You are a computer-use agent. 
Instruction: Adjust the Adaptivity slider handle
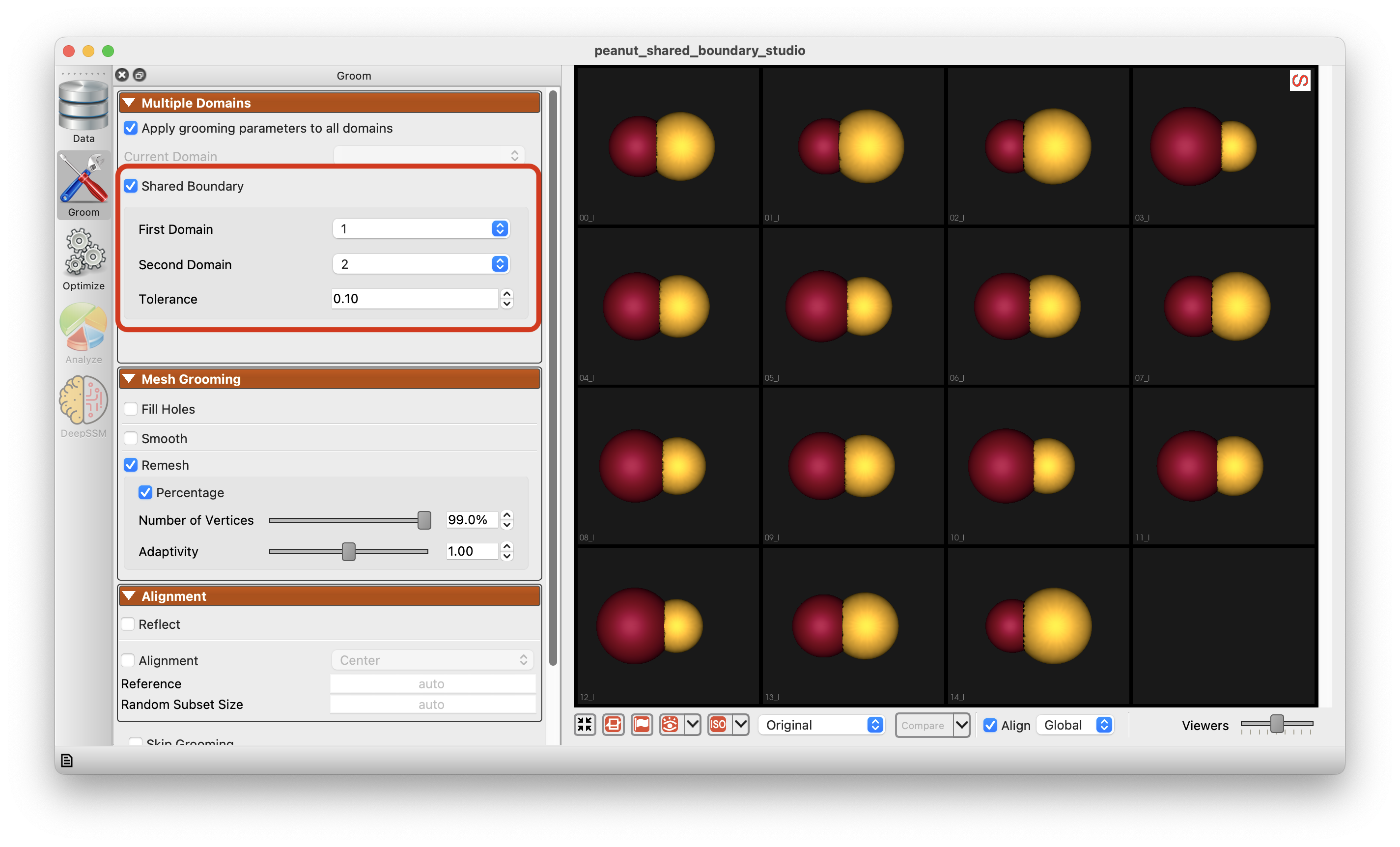pyautogui.click(x=348, y=551)
